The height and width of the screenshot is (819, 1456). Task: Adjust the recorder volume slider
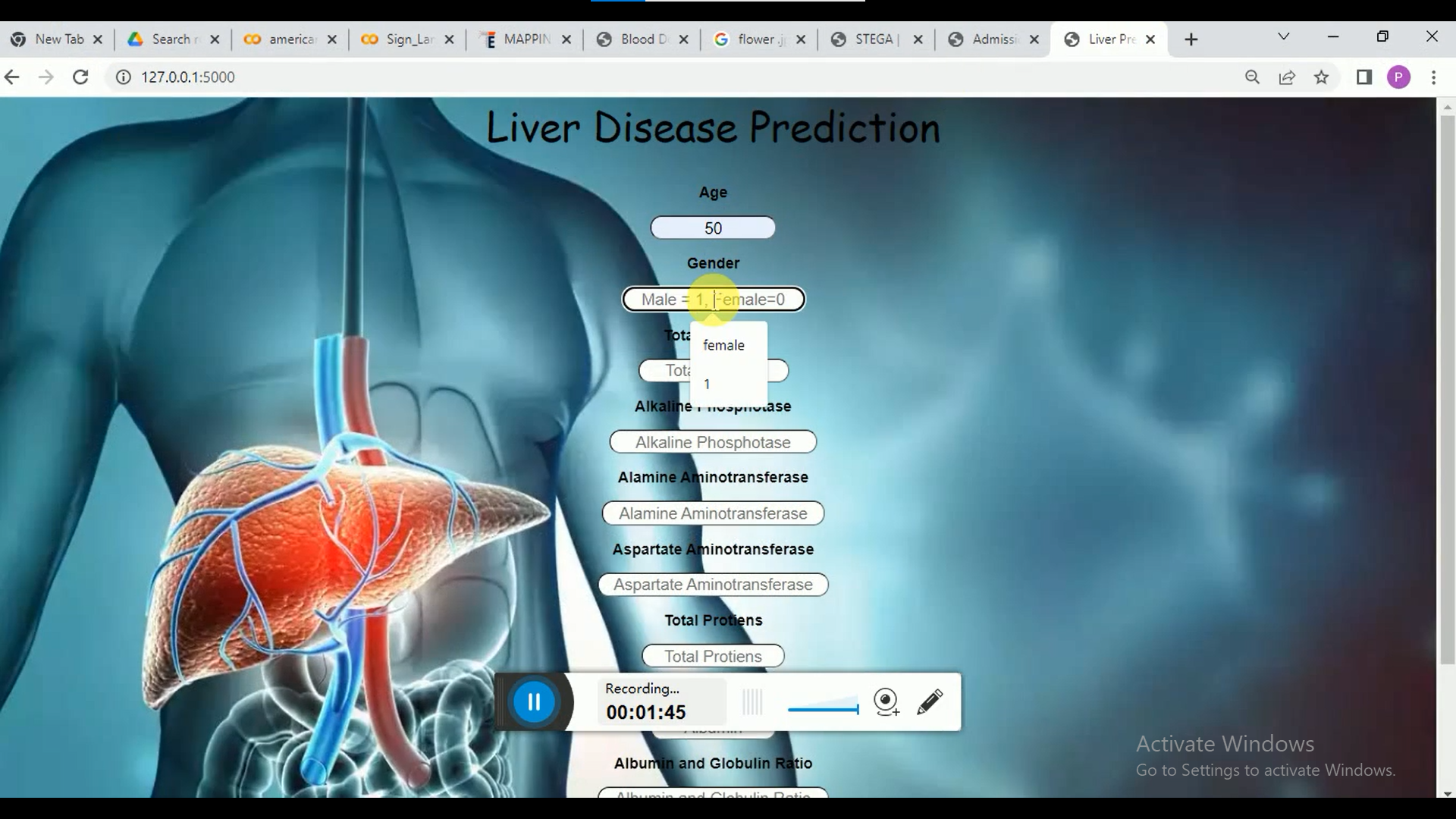[x=824, y=708]
